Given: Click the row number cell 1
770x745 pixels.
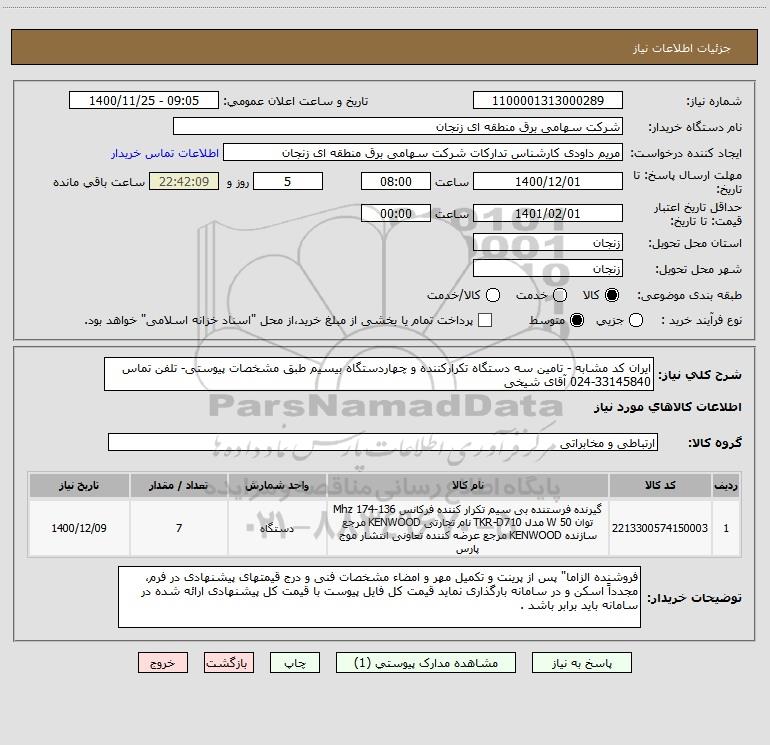Looking at the screenshot, I should 726,528.
